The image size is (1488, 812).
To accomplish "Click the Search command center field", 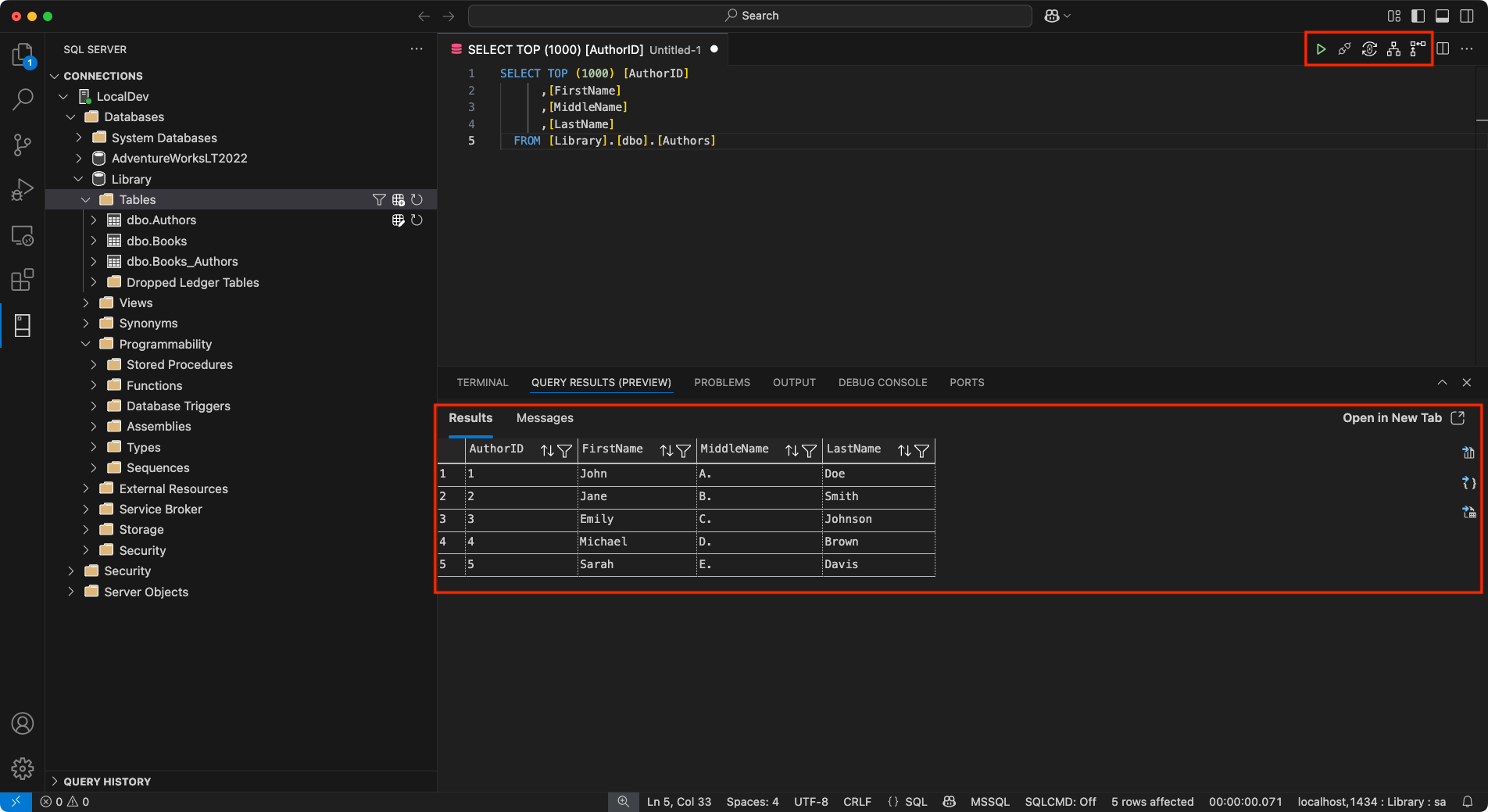I will tap(750, 16).
